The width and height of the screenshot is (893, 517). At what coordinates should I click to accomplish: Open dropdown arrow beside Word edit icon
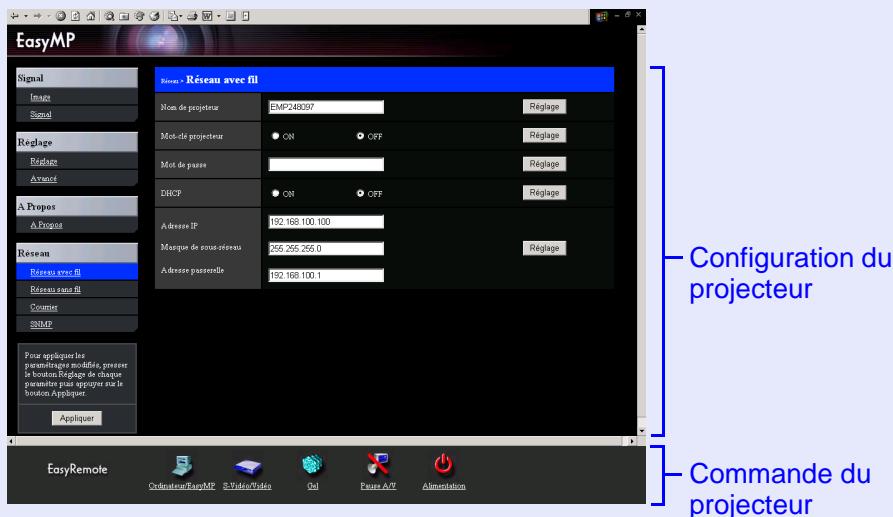219,16
